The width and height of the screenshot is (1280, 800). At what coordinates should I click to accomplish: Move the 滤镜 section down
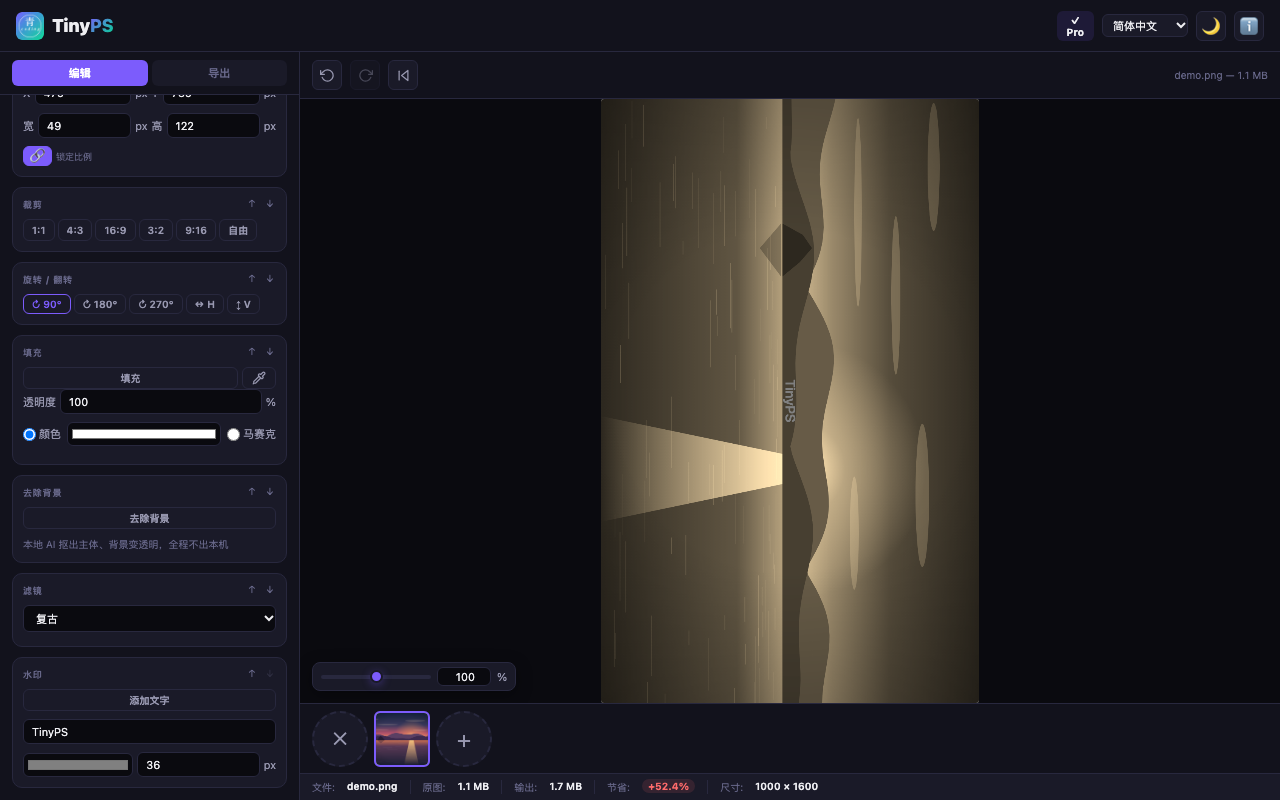pyautogui.click(x=270, y=590)
